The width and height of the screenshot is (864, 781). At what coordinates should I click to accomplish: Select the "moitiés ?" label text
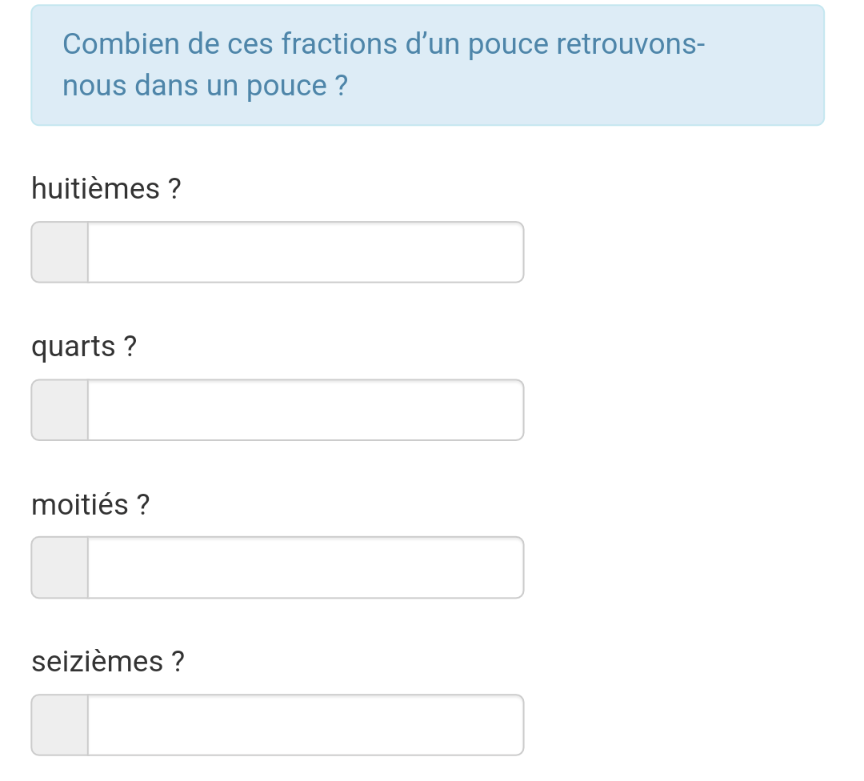coord(91,504)
